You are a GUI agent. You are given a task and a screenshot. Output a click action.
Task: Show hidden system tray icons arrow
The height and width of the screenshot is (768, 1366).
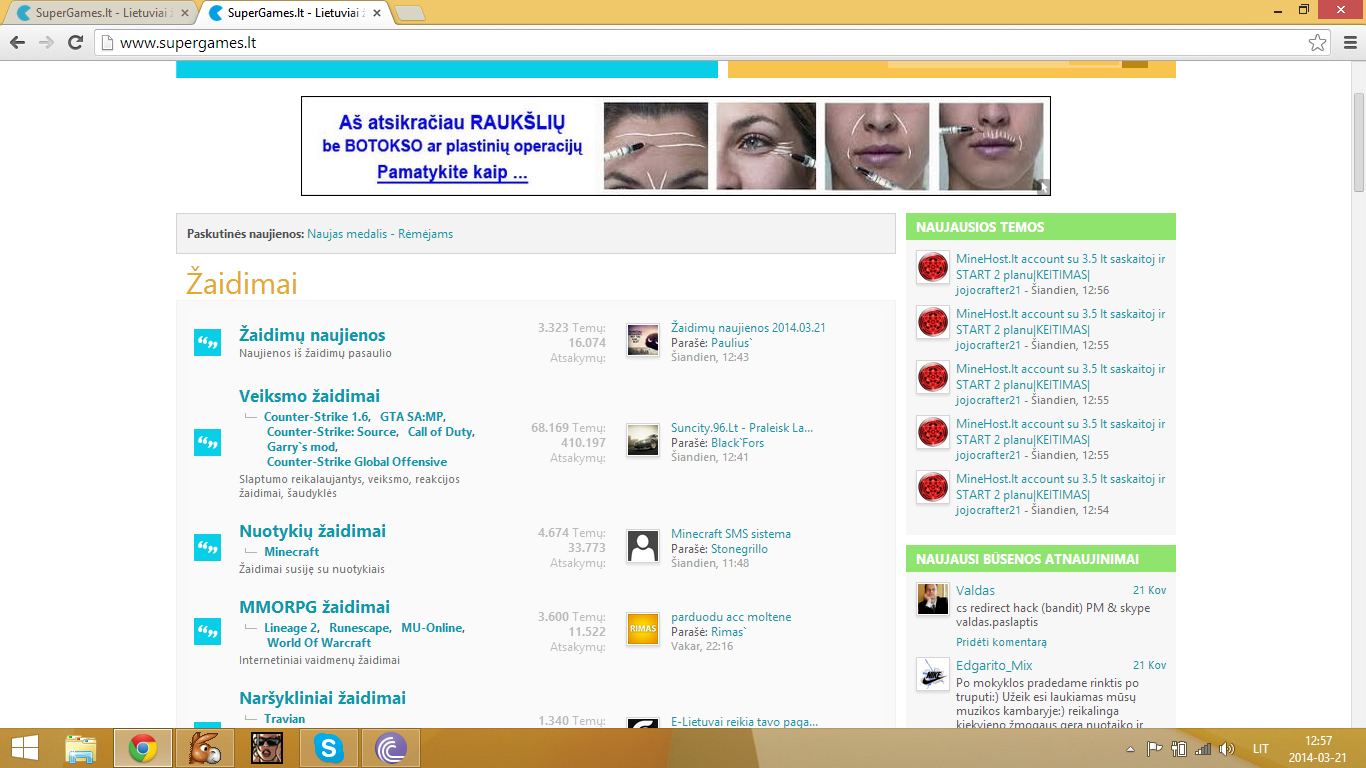(x=1130, y=749)
